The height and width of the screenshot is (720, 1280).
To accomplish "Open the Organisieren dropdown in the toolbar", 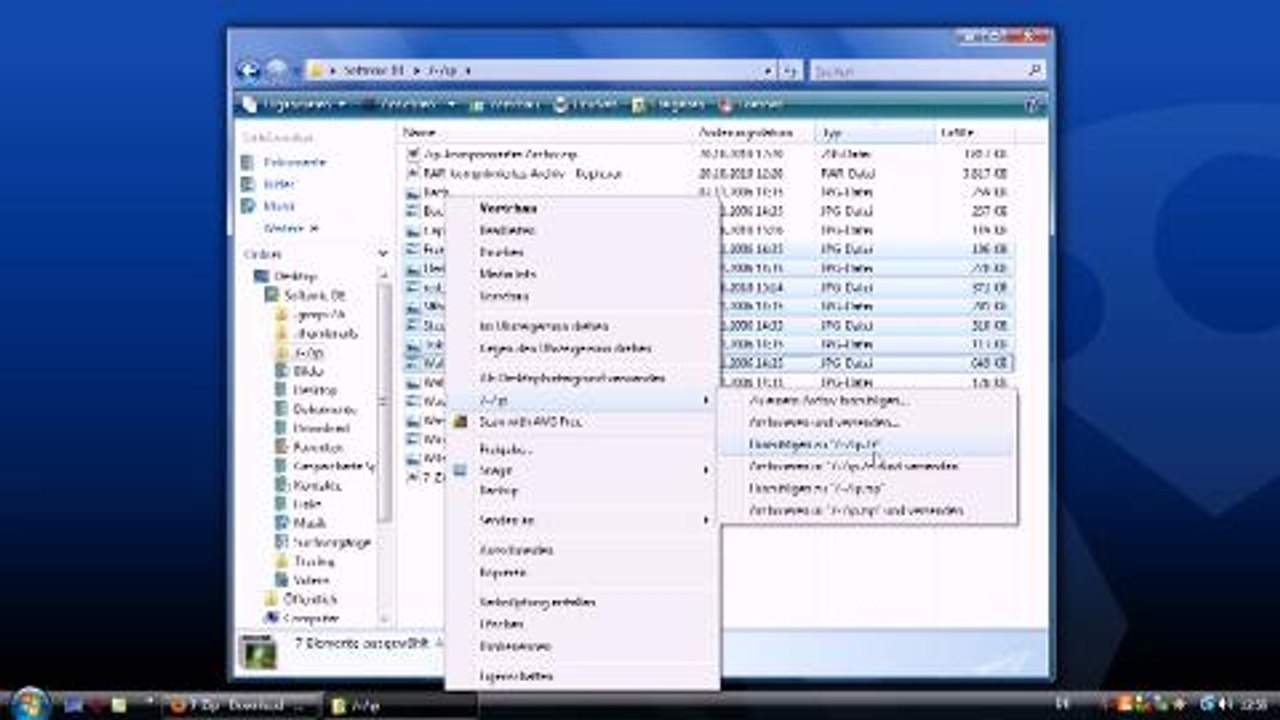I will pos(296,104).
